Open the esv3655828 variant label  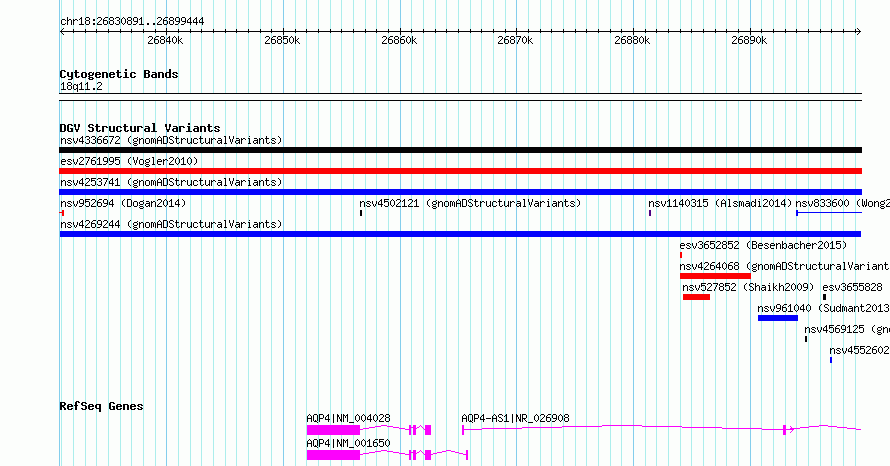[853, 287]
